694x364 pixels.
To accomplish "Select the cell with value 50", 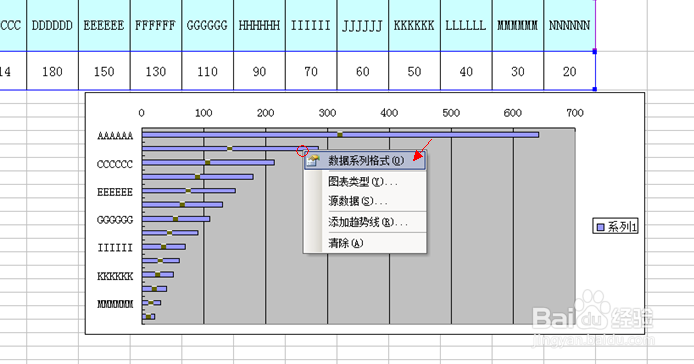I will pyautogui.click(x=414, y=71).
